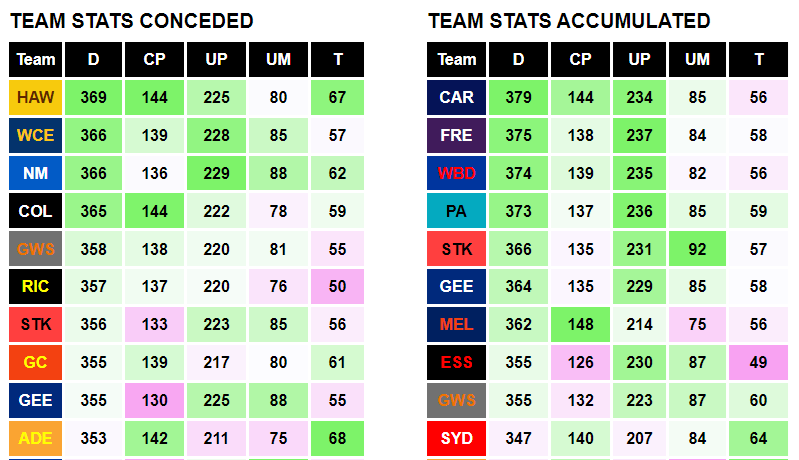The height and width of the screenshot is (460, 799).
Task: Select HAW disposals value 369
Action: pos(93,97)
